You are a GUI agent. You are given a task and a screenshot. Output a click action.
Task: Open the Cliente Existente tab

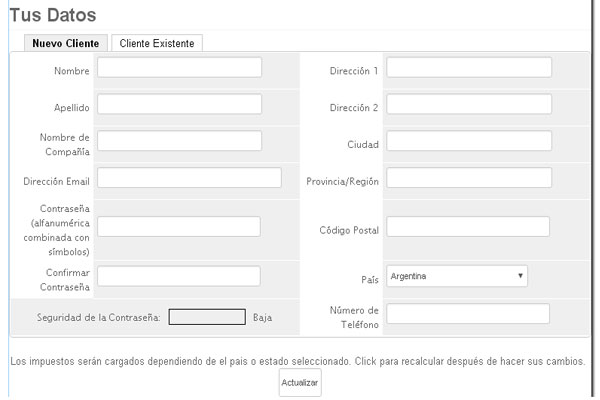coord(157,43)
